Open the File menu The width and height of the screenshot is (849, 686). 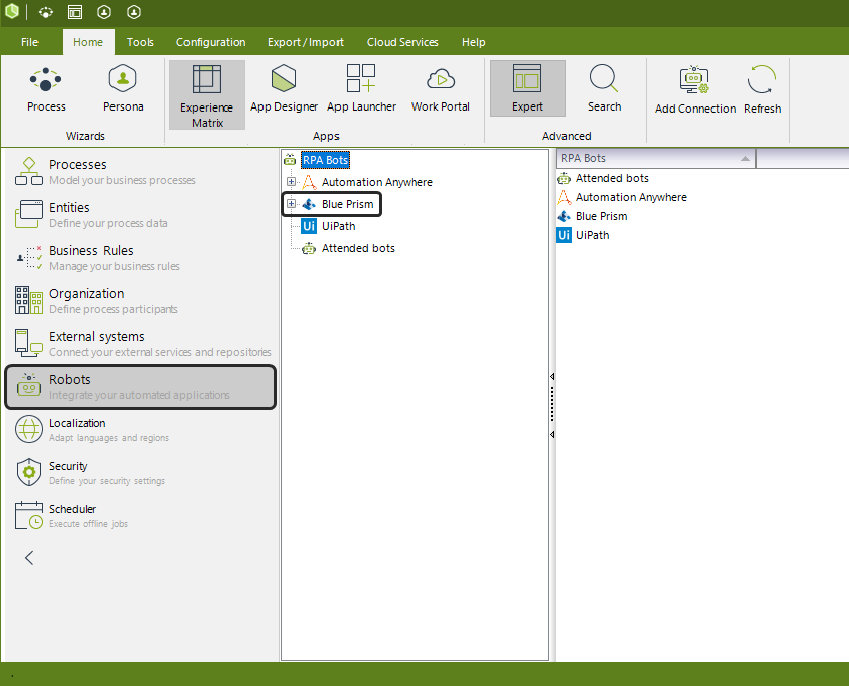click(x=30, y=42)
